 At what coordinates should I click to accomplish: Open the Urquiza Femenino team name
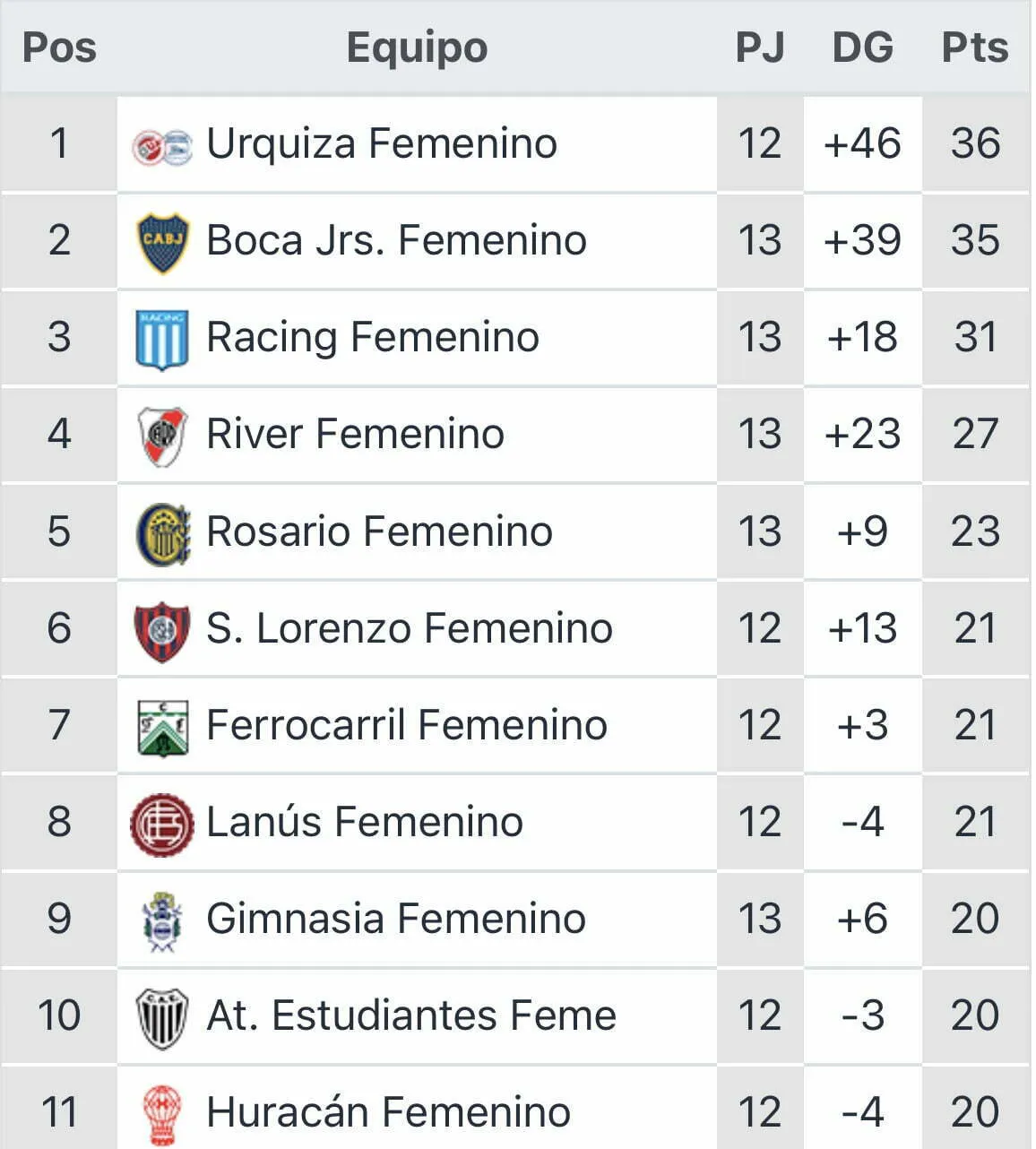(382, 144)
